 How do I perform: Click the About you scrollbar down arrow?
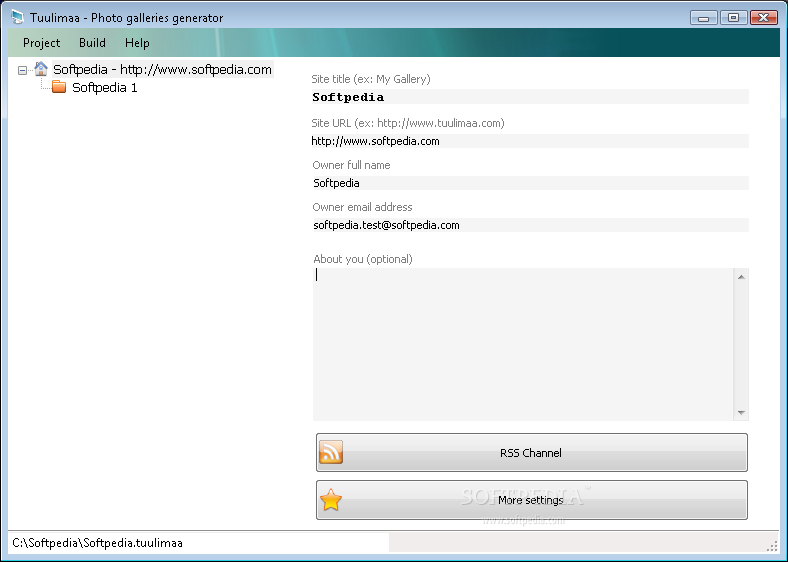(741, 413)
